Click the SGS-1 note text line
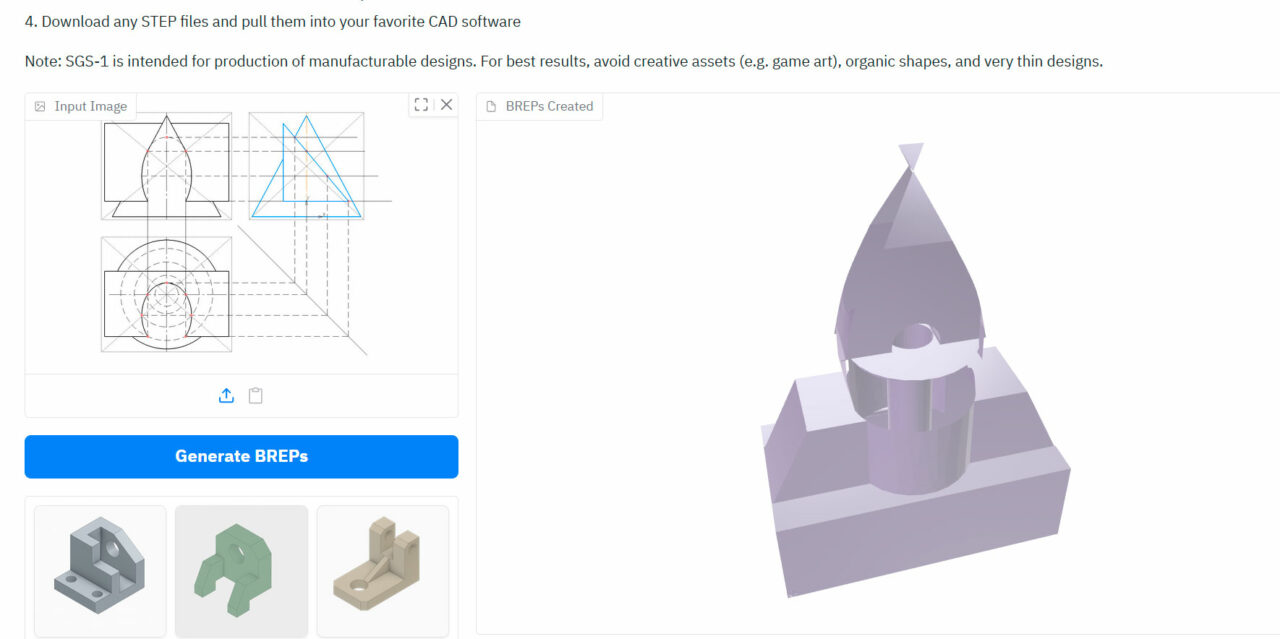This screenshot has width=1280, height=639. 563,61
